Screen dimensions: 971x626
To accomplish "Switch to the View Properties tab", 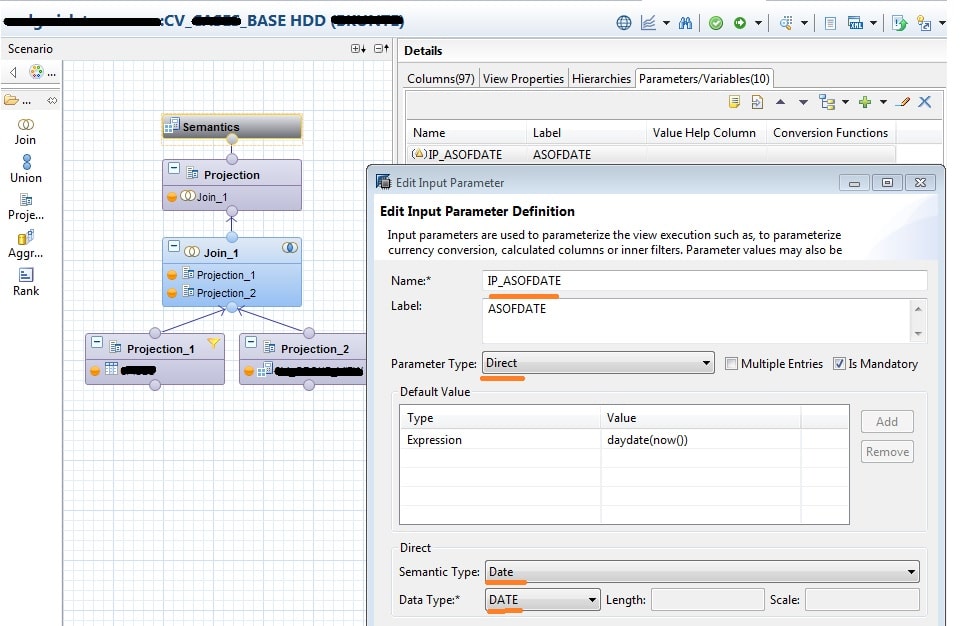I will click(523, 78).
